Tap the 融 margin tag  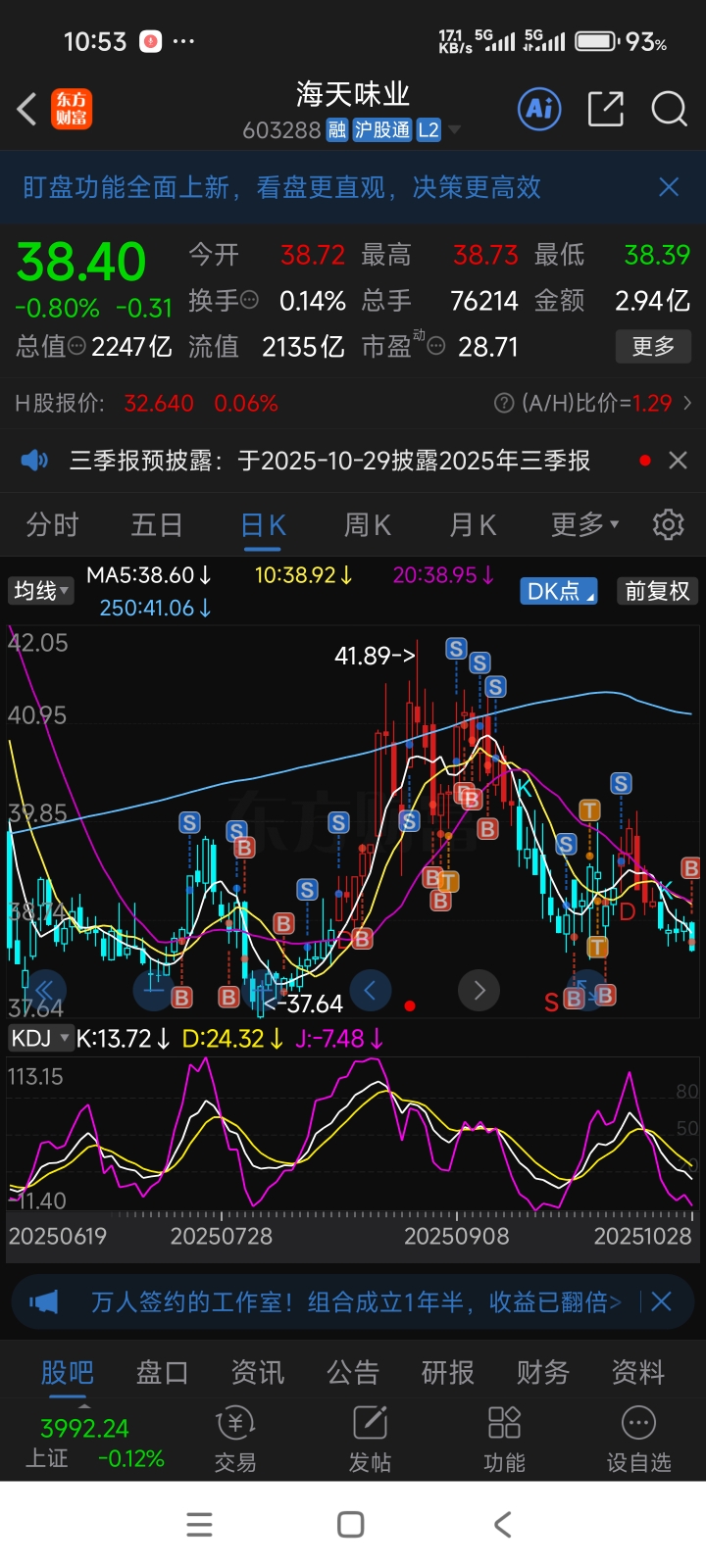336,130
